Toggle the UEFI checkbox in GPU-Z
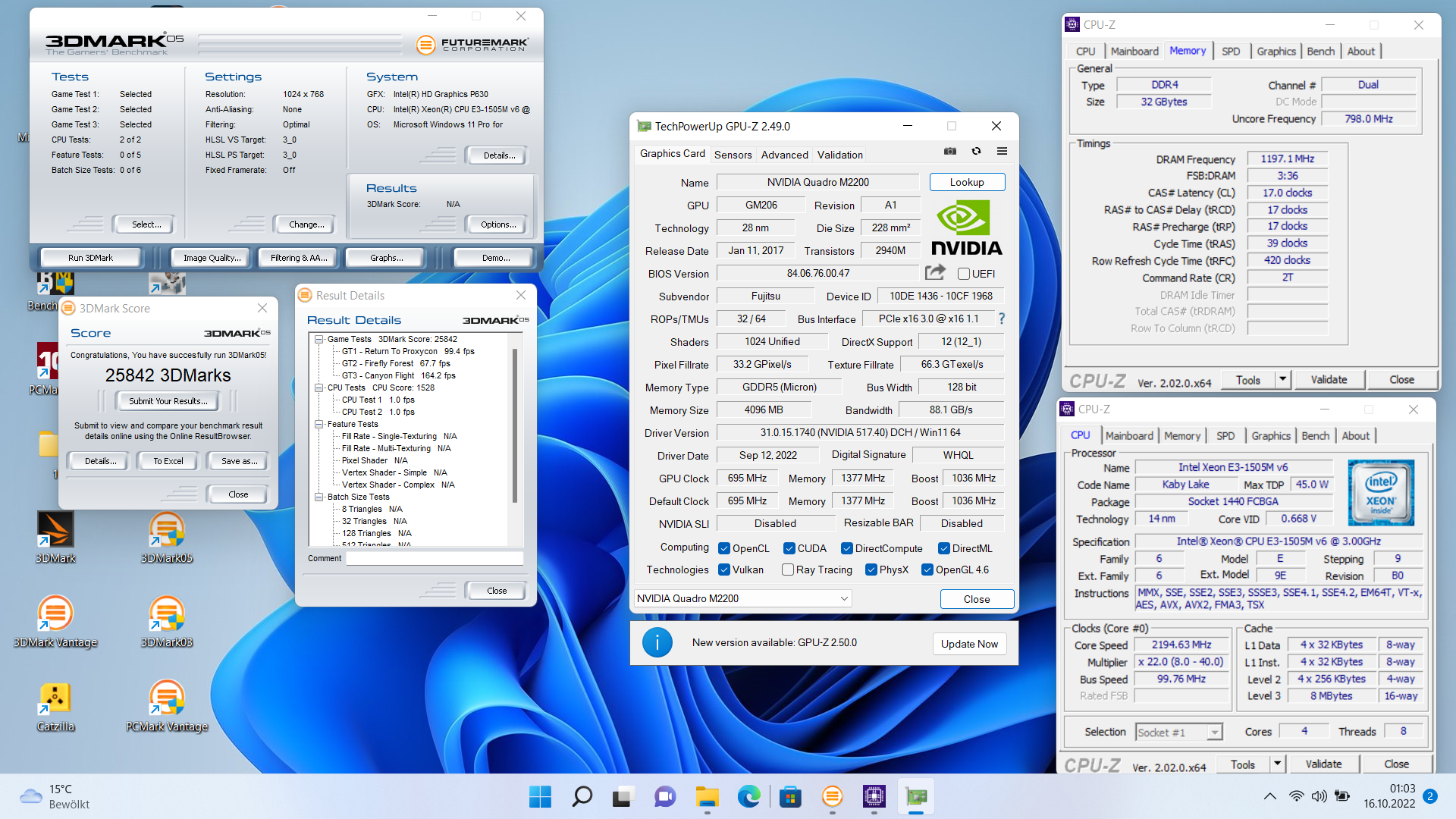This screenshot has width=1456, height=819. pyautogui.click(x=964, y=274)
